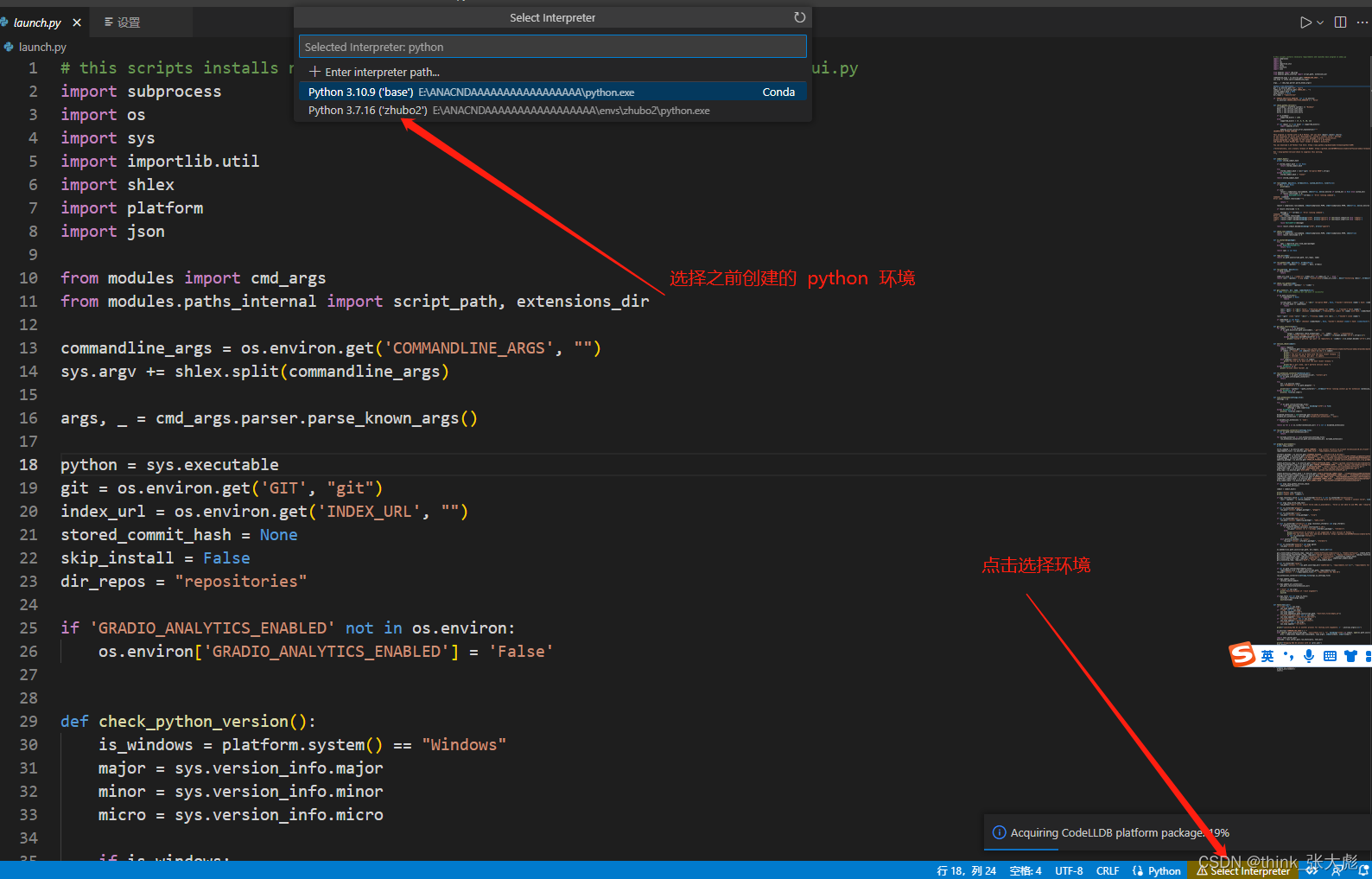This screenshot has width=1372, height=879.
Task: Click 'platform' import on line 7
Action: 165,208
